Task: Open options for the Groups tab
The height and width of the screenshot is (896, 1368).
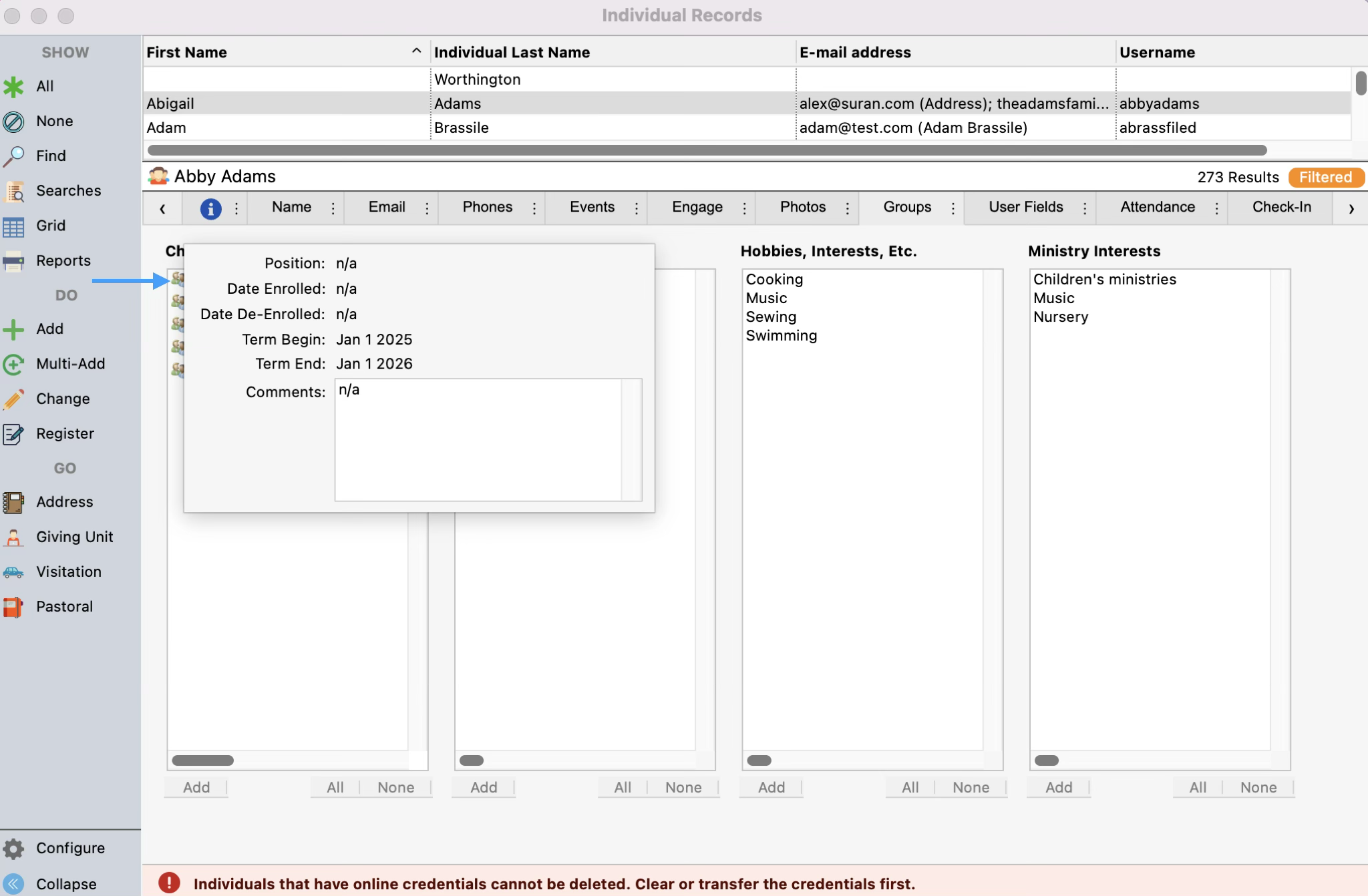Action: [x=953, y=208]
